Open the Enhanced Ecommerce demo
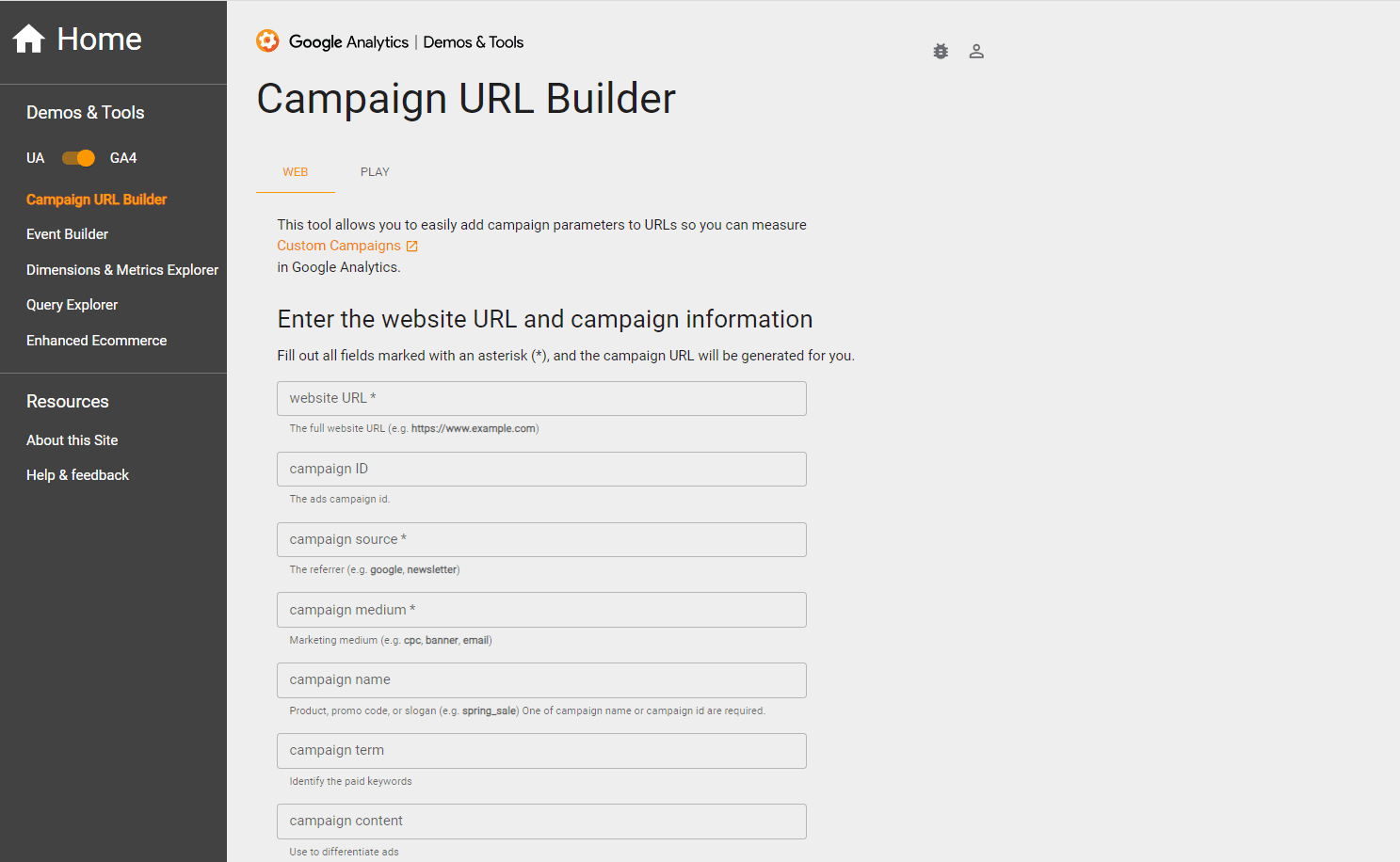This screenshot has width=1400, height=862. pos(96,340)
